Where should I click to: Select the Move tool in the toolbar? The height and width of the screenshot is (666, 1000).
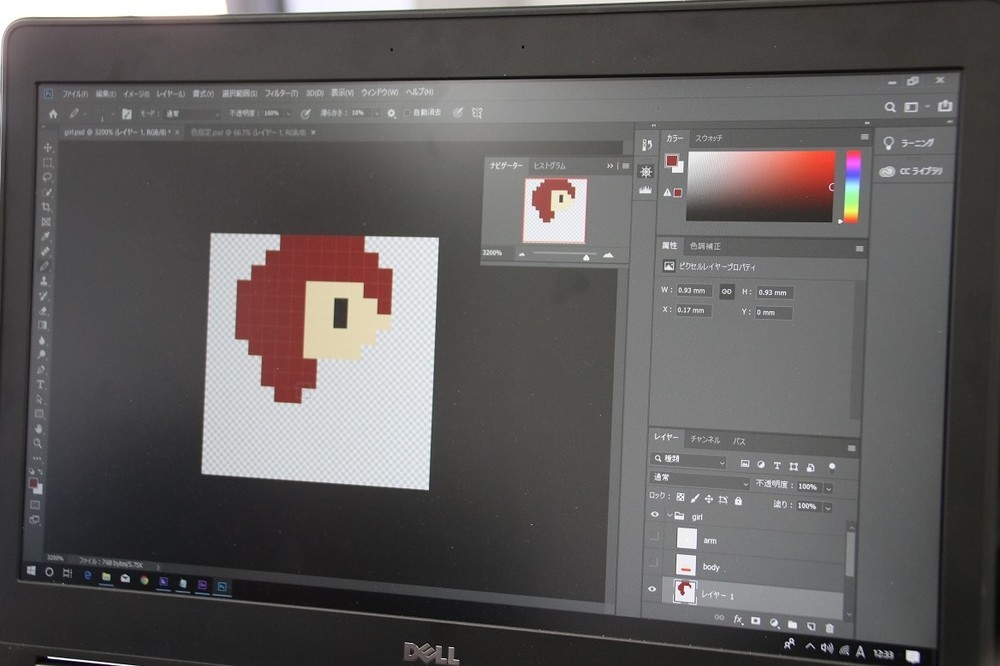click(x=48, y=147)
